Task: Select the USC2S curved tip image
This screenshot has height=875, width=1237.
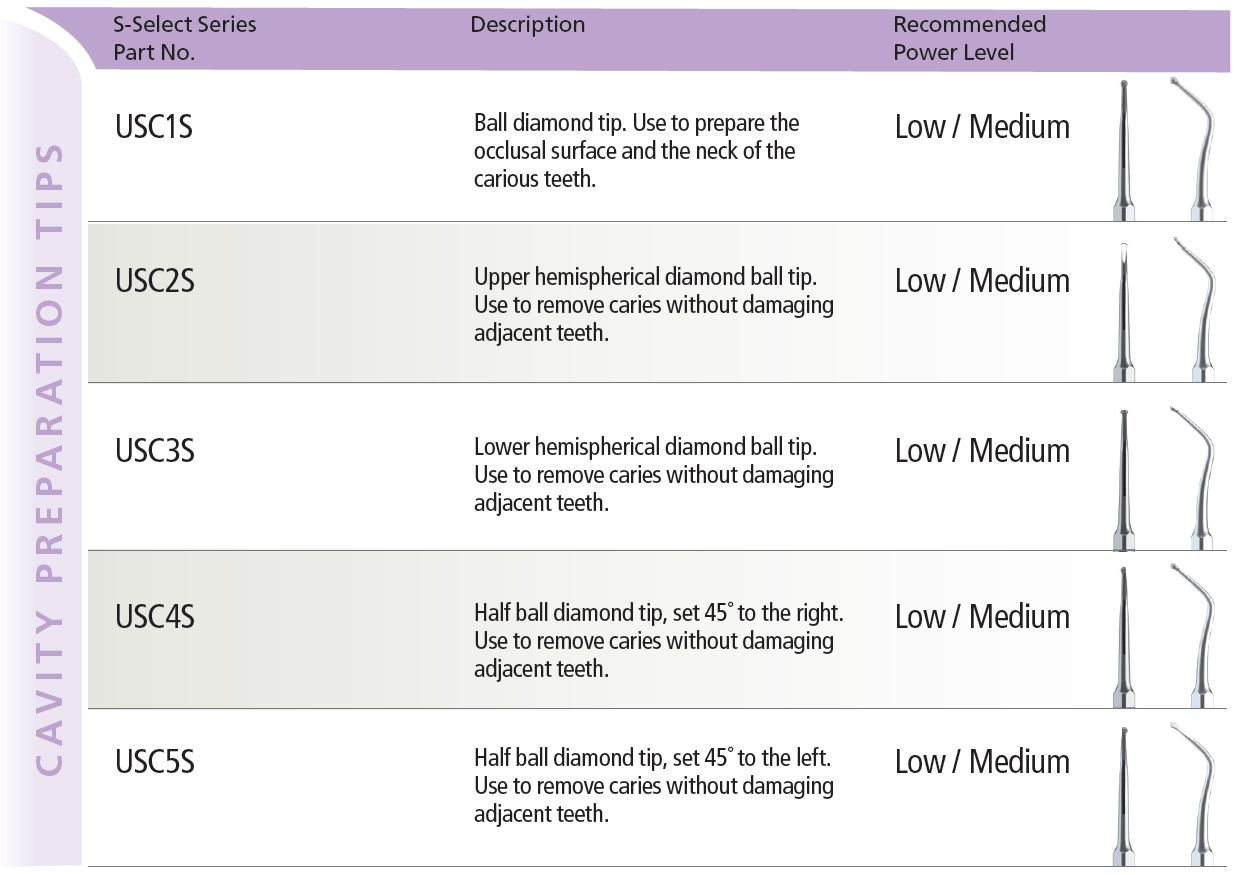Action: [1197, 309]
